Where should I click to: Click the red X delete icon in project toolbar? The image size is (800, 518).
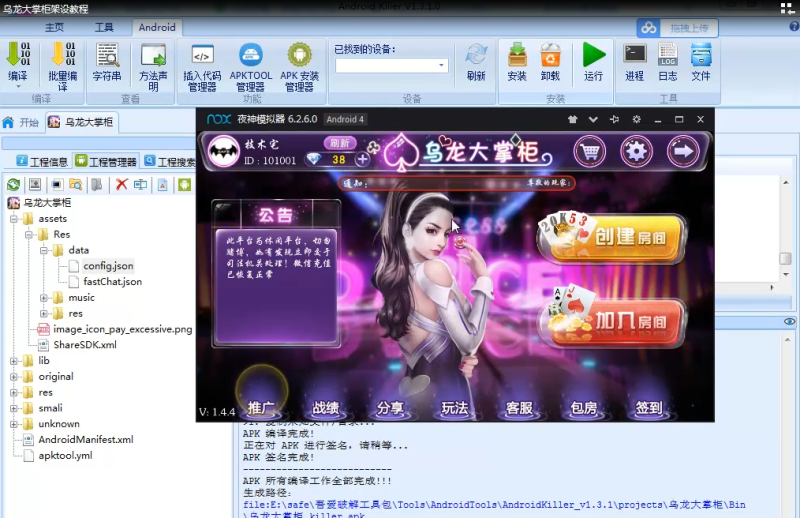click(x=121, y=184)
